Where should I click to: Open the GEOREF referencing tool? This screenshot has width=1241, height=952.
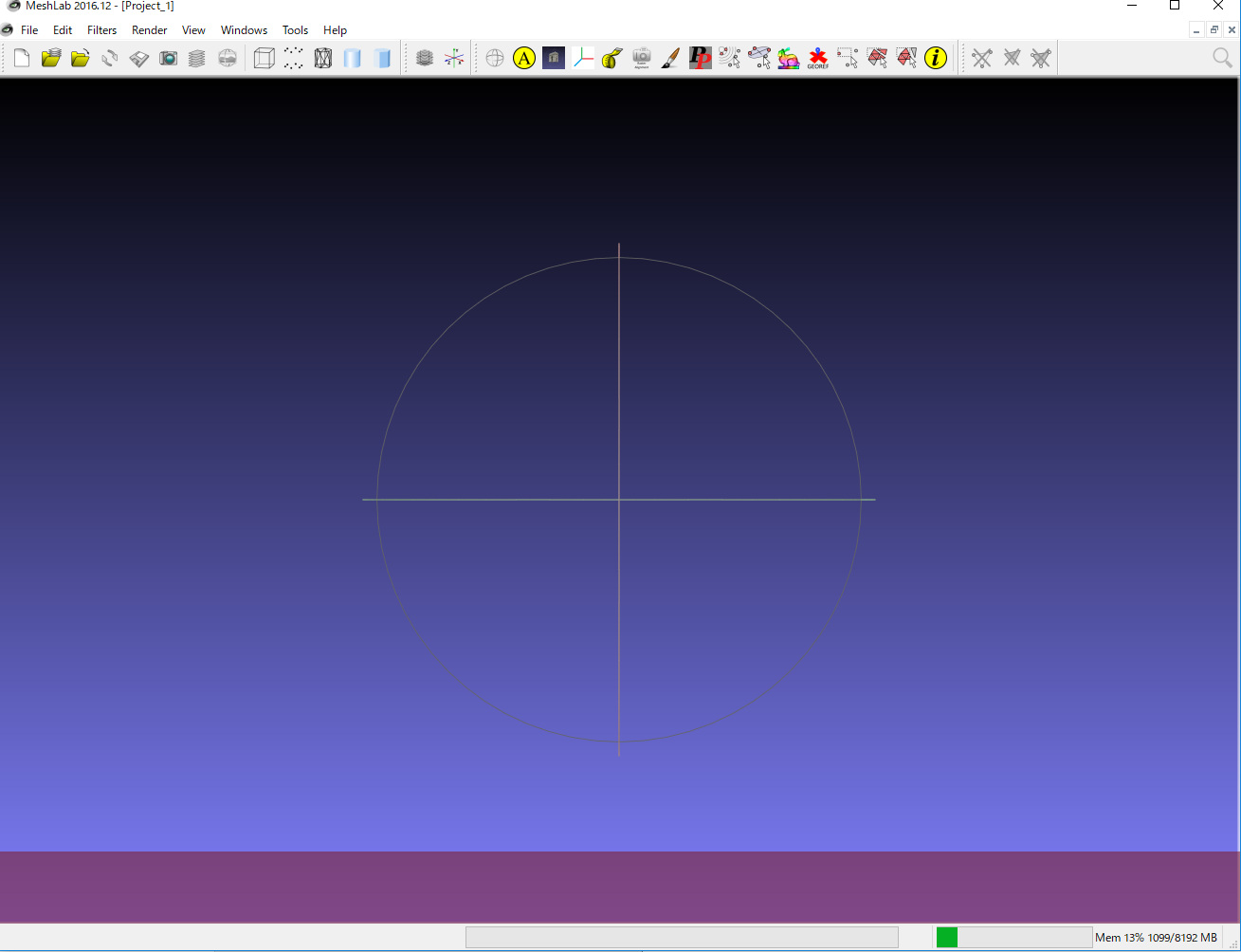tap(817, 59)
